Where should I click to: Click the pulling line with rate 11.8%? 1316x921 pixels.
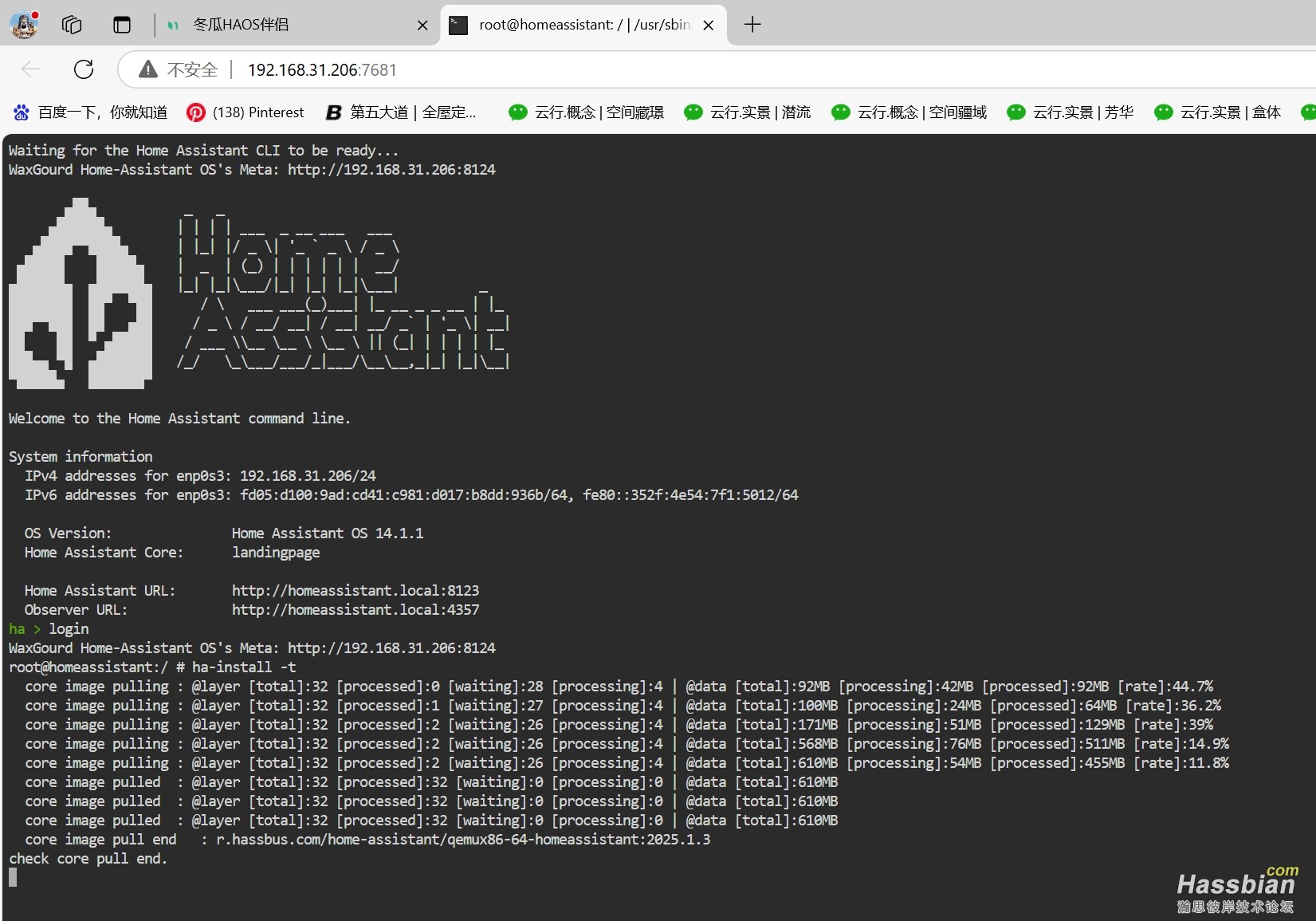[627, 763]
